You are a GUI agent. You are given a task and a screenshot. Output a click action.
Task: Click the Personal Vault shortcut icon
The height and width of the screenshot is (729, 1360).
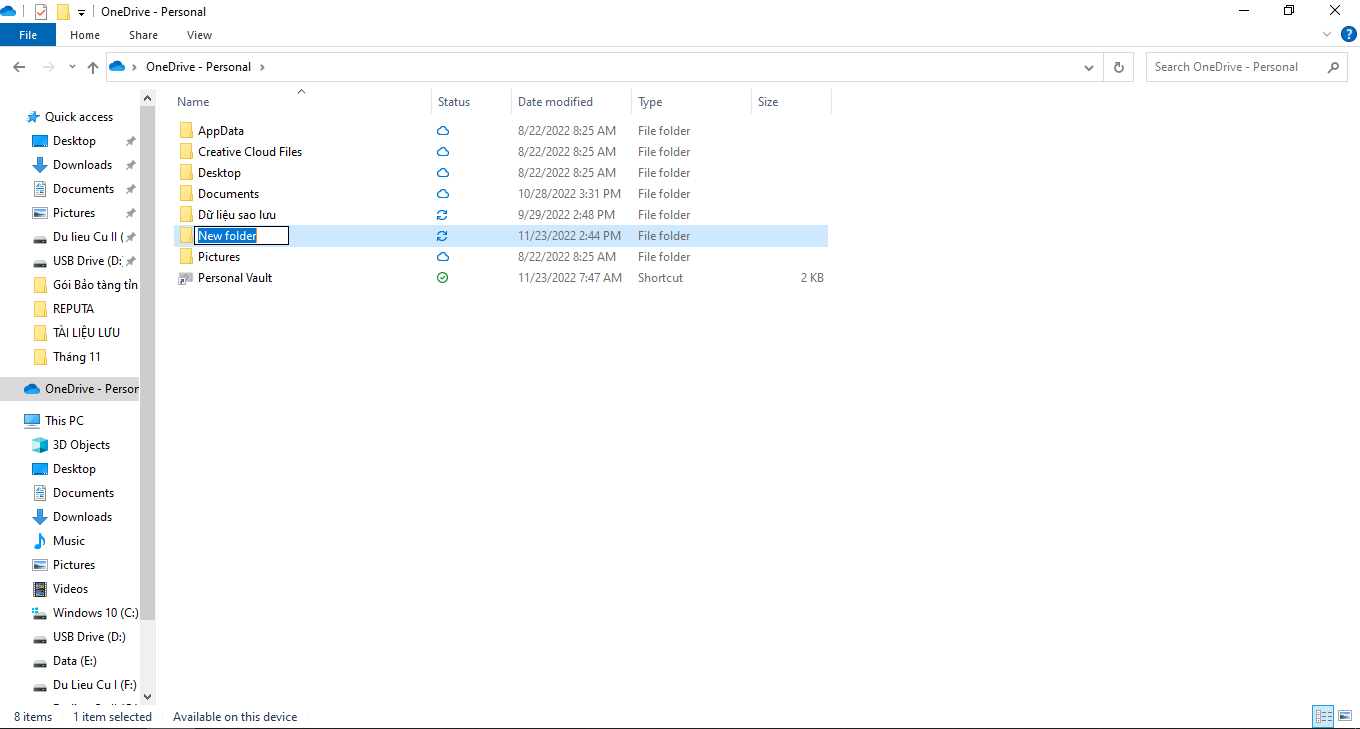coord(185,278)
